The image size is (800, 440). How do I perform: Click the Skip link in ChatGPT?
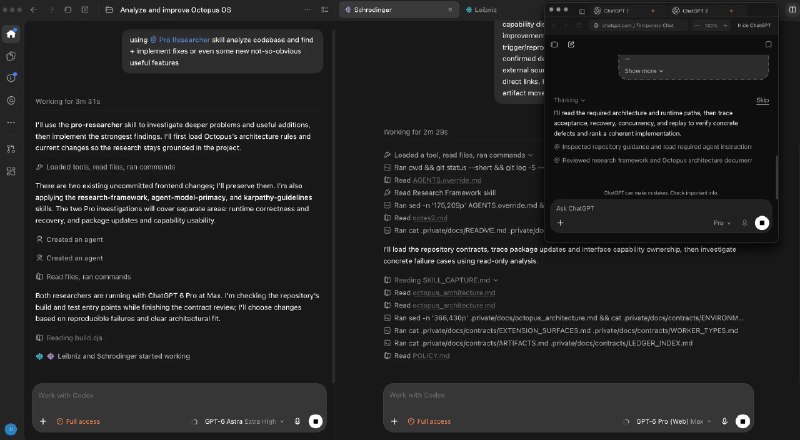point(762,100)
